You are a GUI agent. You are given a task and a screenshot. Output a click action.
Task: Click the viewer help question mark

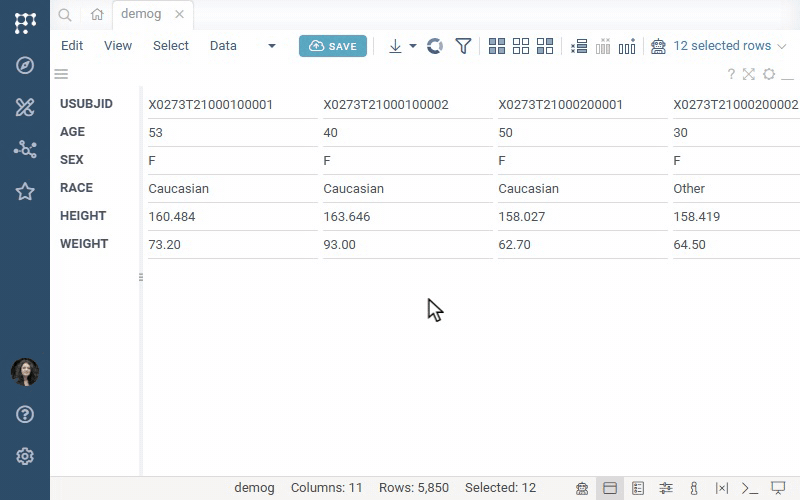click(x=731, y=74)
